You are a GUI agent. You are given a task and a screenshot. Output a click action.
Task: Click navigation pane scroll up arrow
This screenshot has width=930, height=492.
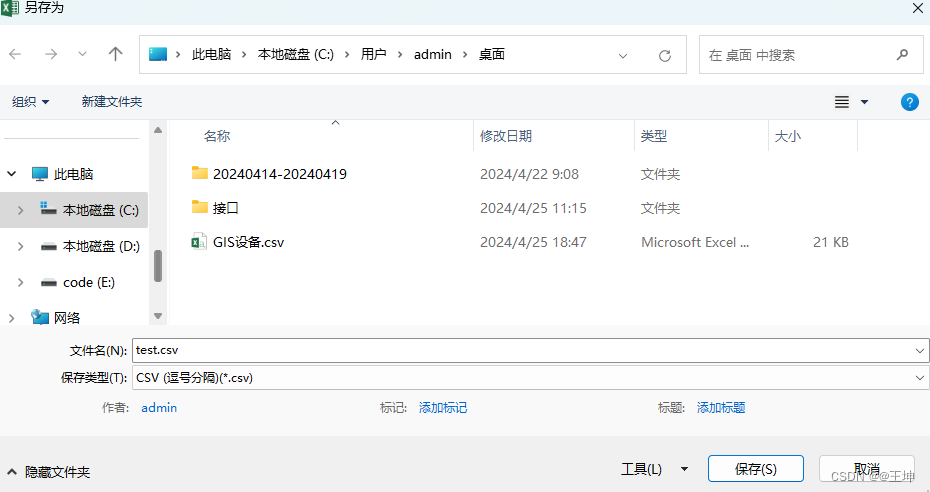click(158, 130)
